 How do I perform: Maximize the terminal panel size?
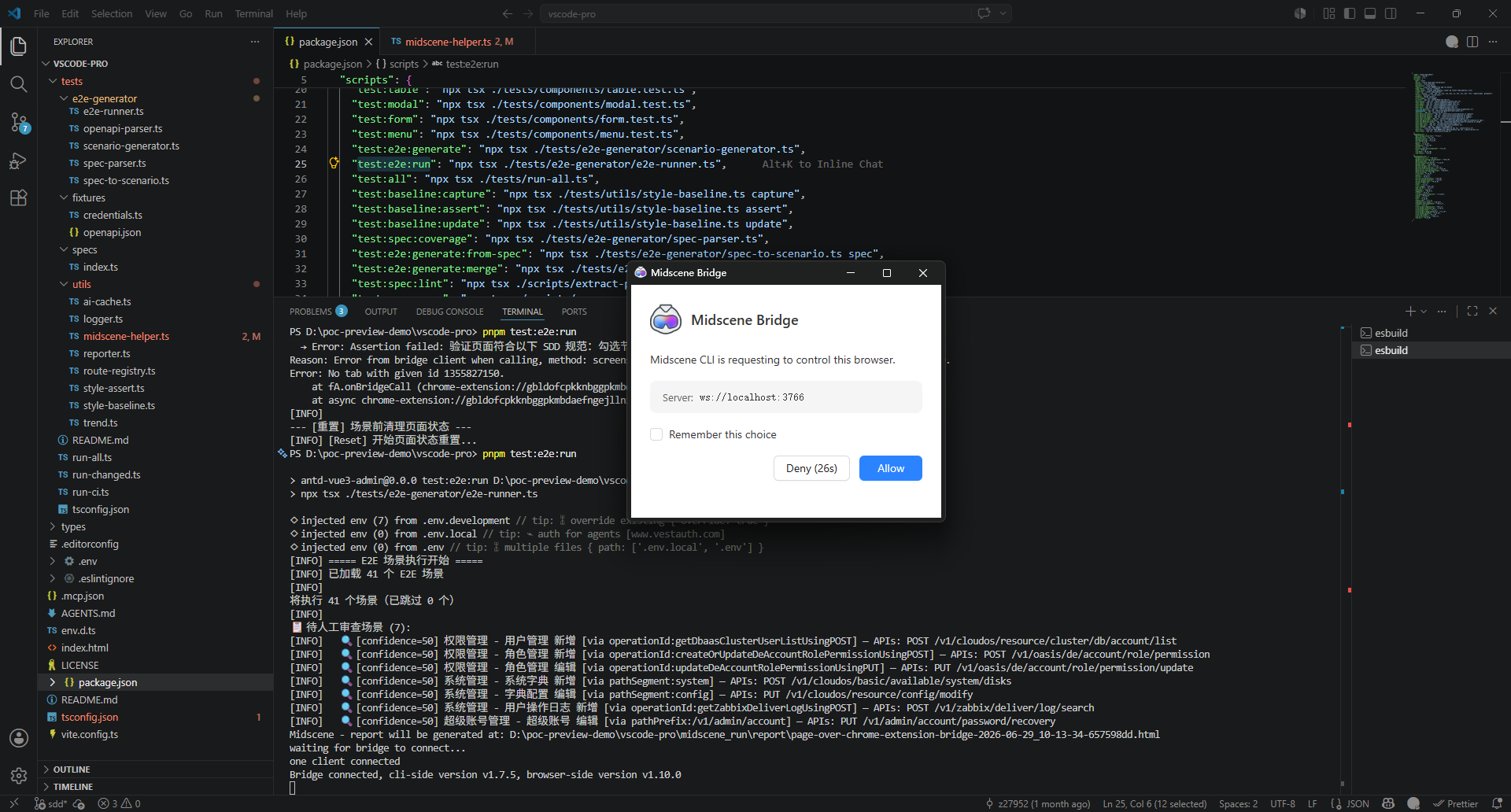pos(1472,312)
